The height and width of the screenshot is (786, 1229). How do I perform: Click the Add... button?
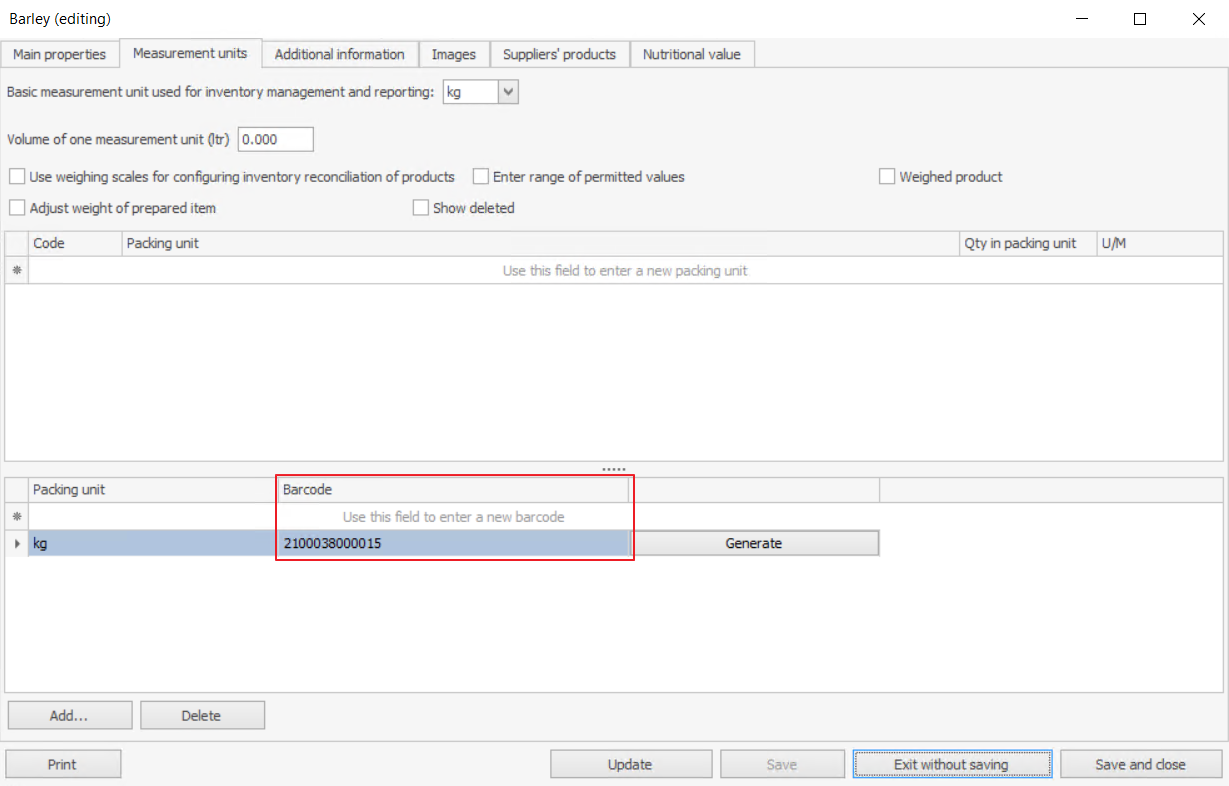70,715
